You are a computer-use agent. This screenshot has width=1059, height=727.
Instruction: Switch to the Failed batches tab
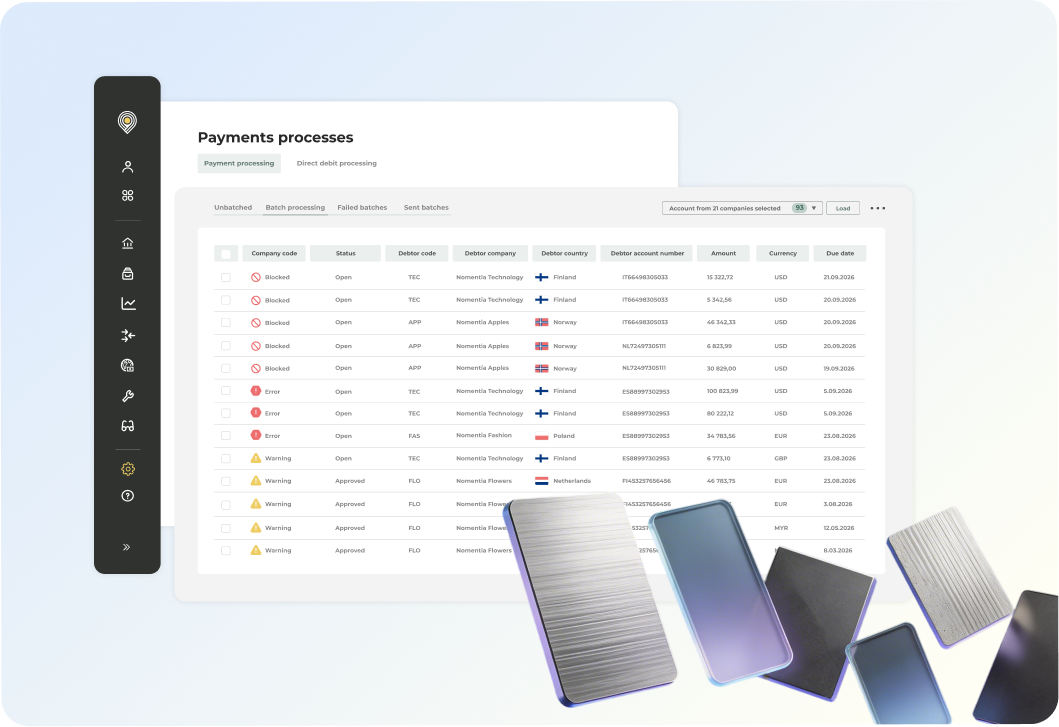(362, 208)
